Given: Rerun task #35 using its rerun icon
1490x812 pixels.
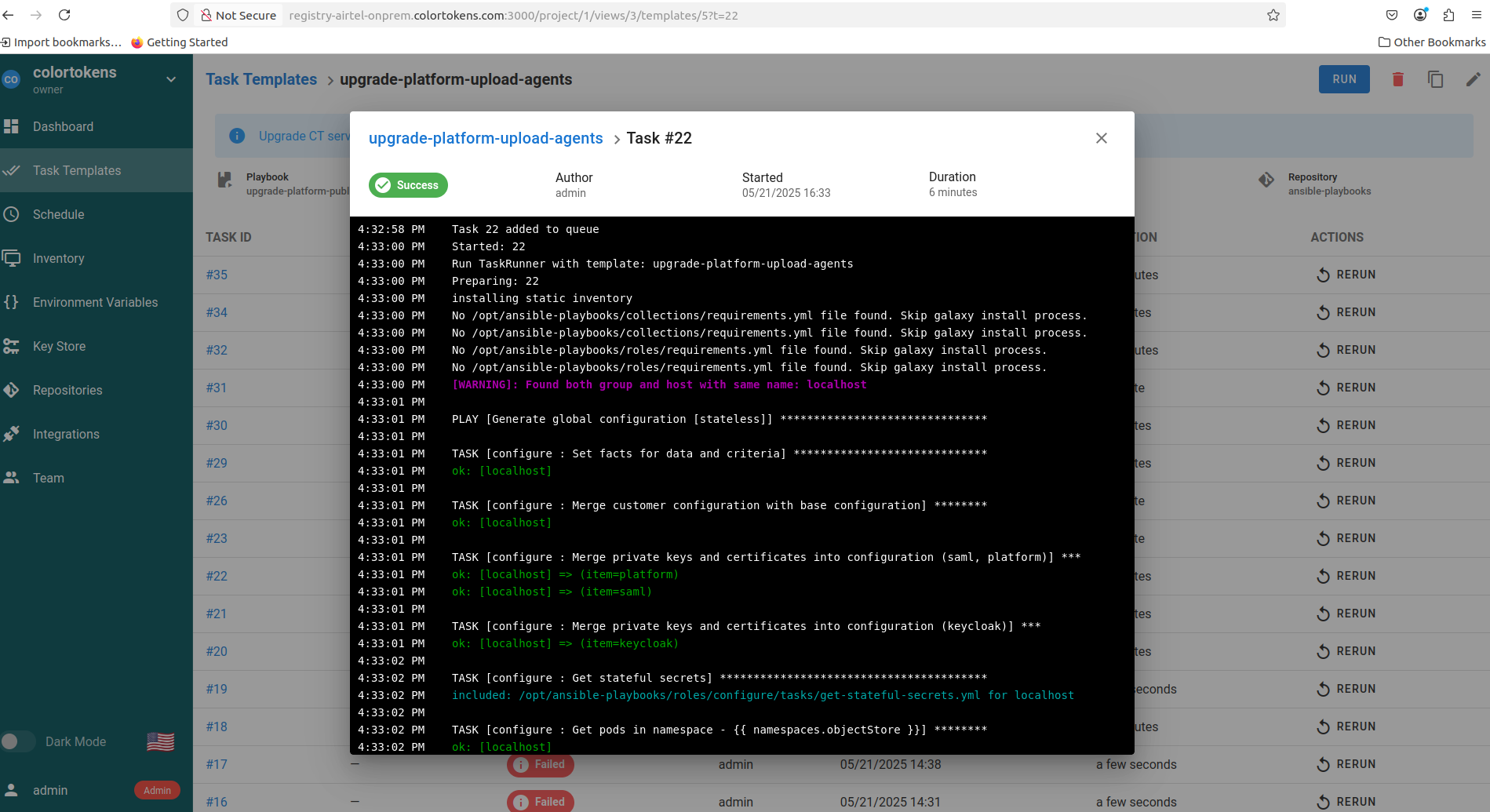Looking at the screenshot, I should point(1323,275).
